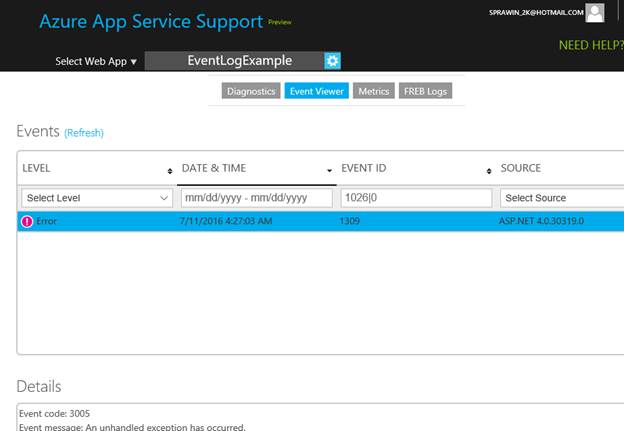Click the account email SPRAWIN_2K@HOTMAIL.COM
The width and height of the screenshot is (624, 431).
pos(536,13)
